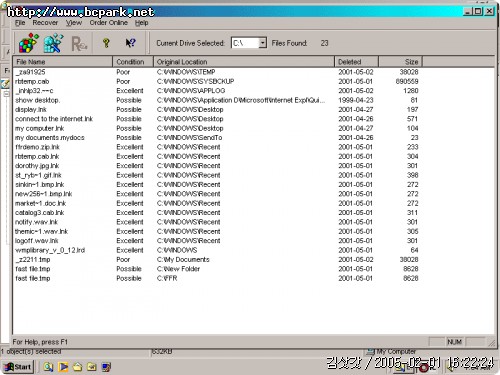Open the Recover menu

pyautogui.click(x=45, y=23)
